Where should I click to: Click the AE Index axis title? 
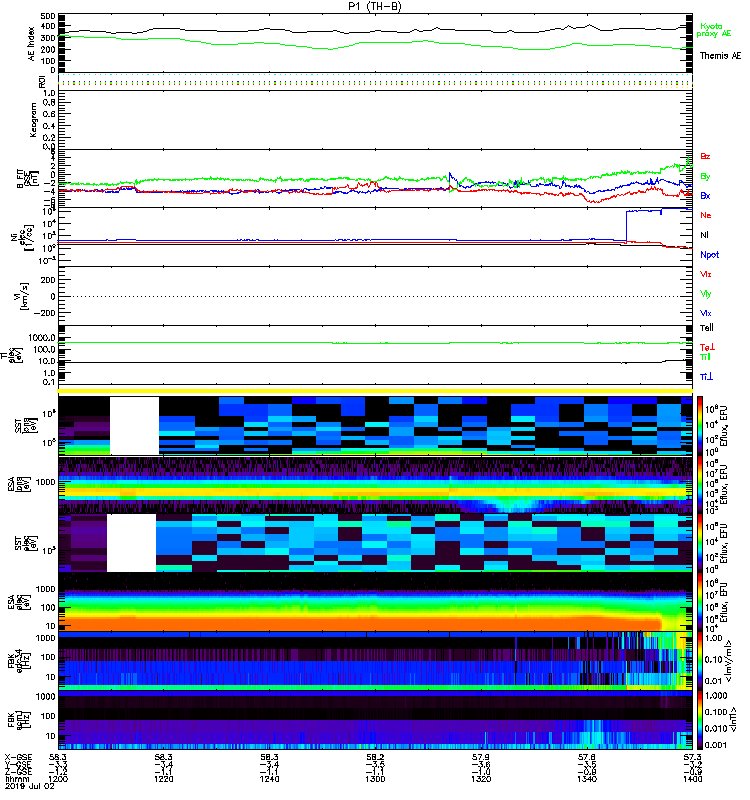[32, 44]
